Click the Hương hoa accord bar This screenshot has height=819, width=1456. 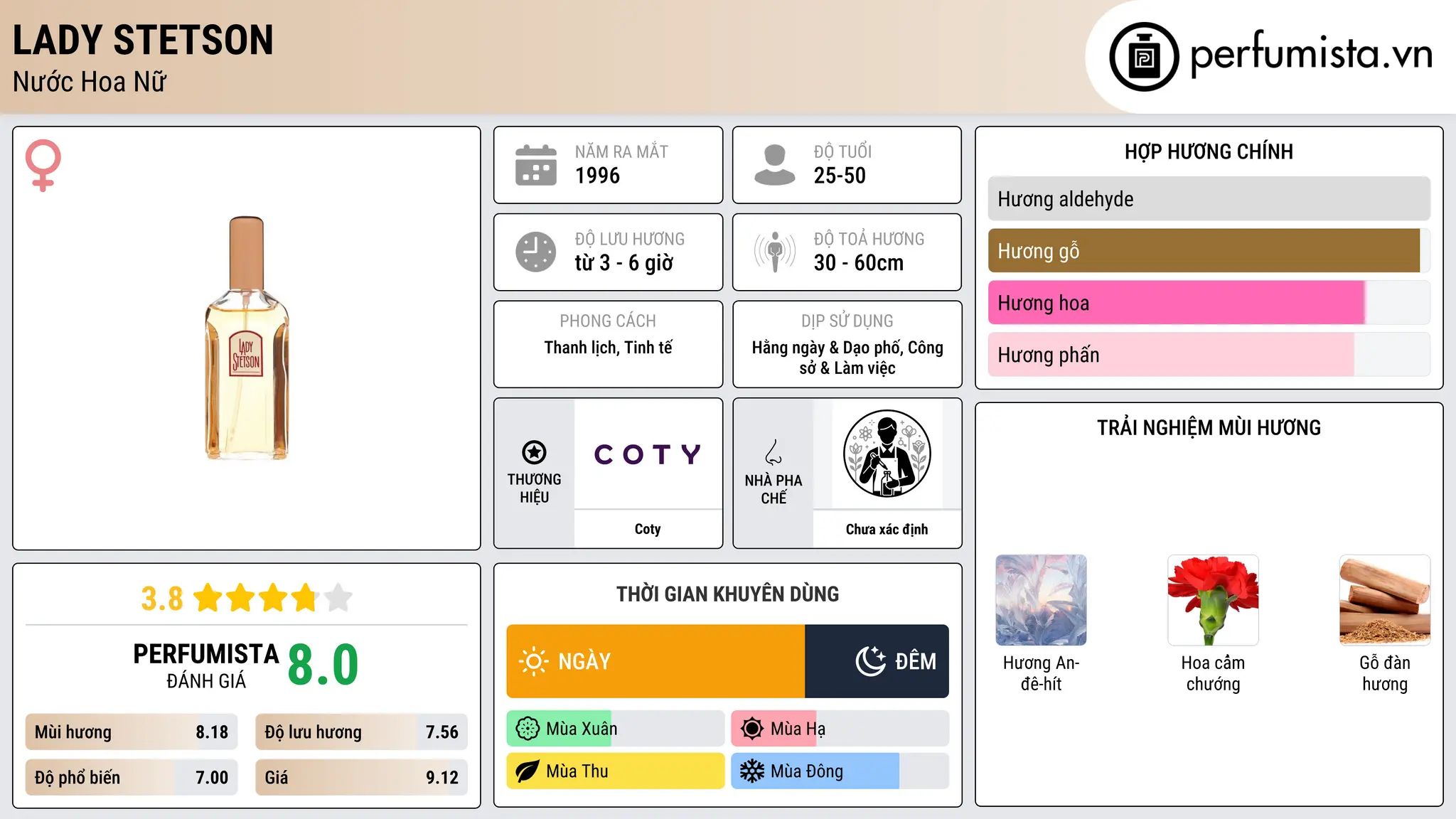[x=1209, y=303]
